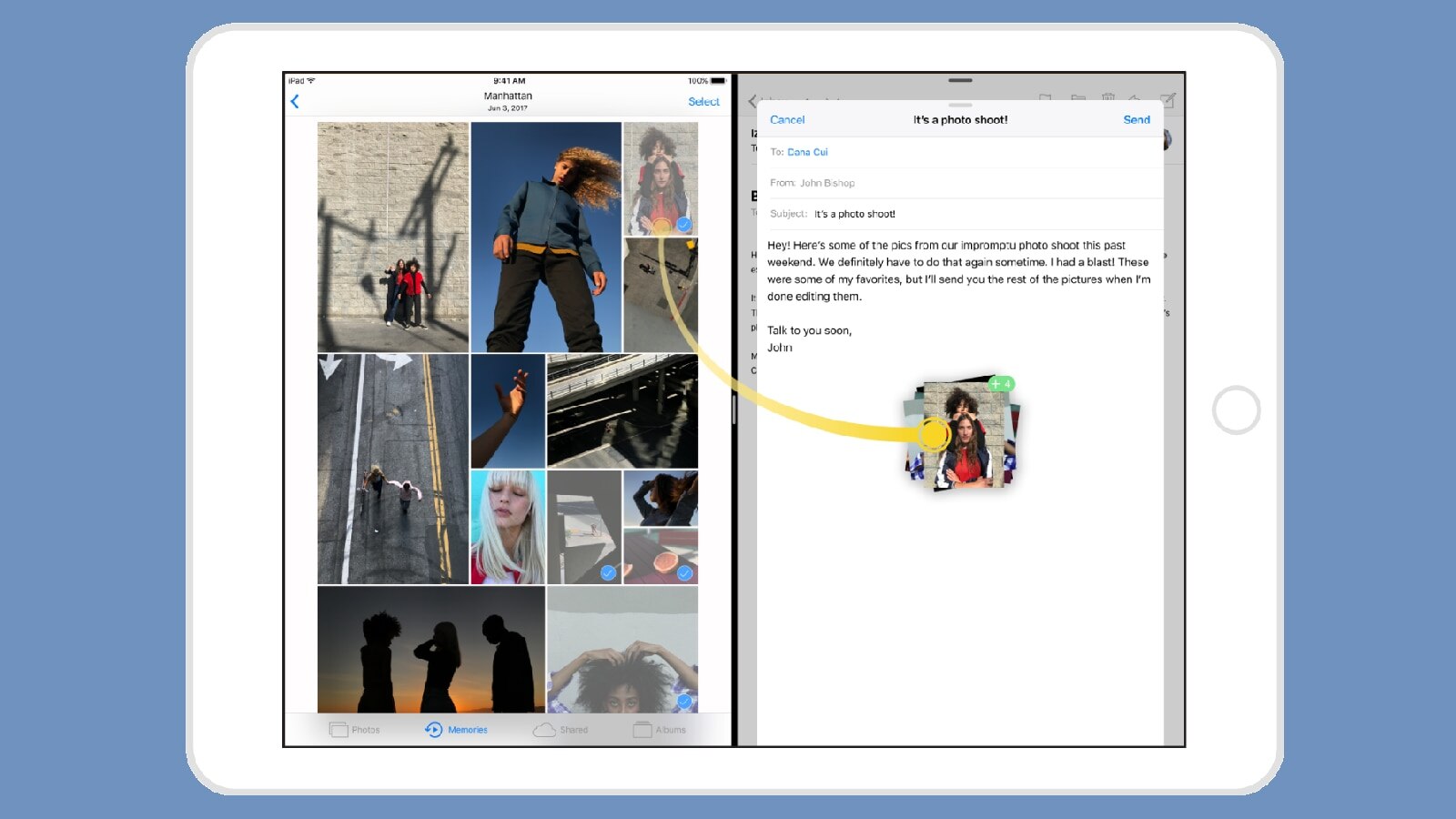Tap the To field recipient Dana Cui
Viewport: 1456px width, 819px height.
[807, 152]
